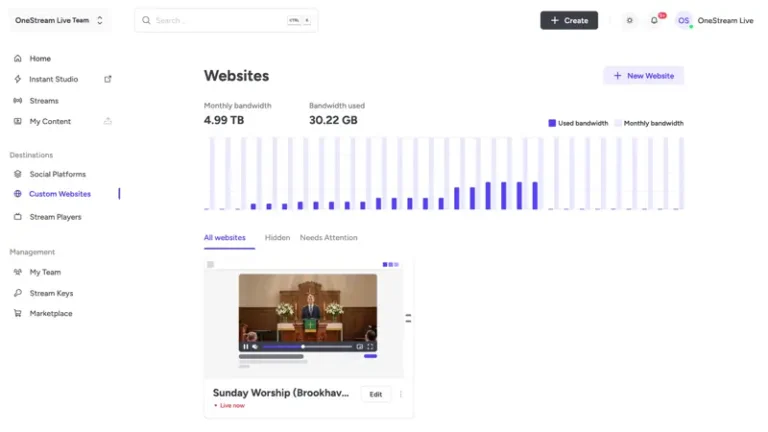This screenshot has height=432, width=768.
Task: Click the Sunday Worship (Brookhav... title
Action: (281, 393)
